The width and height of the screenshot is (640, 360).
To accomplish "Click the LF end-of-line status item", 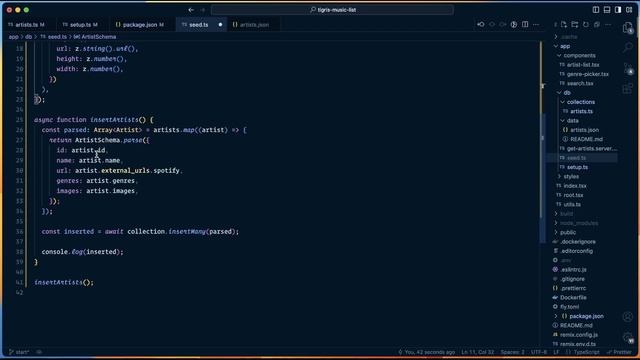I will click(x=556, y=352).
